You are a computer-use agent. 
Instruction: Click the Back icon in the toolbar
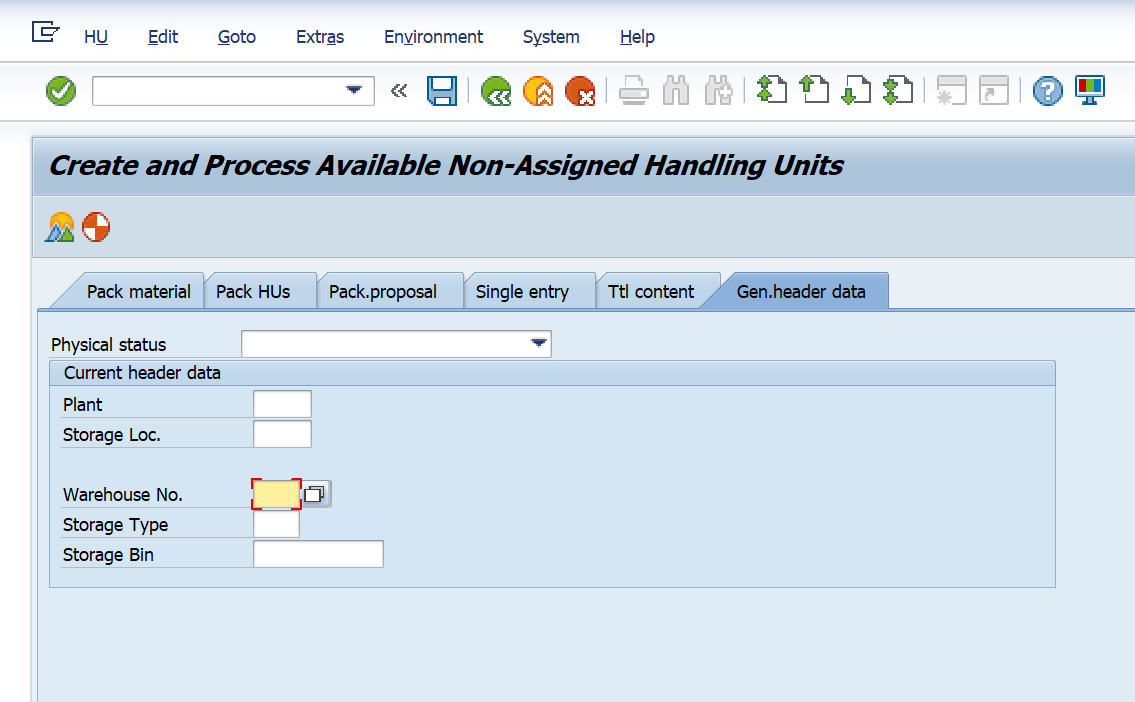point(496,90)
